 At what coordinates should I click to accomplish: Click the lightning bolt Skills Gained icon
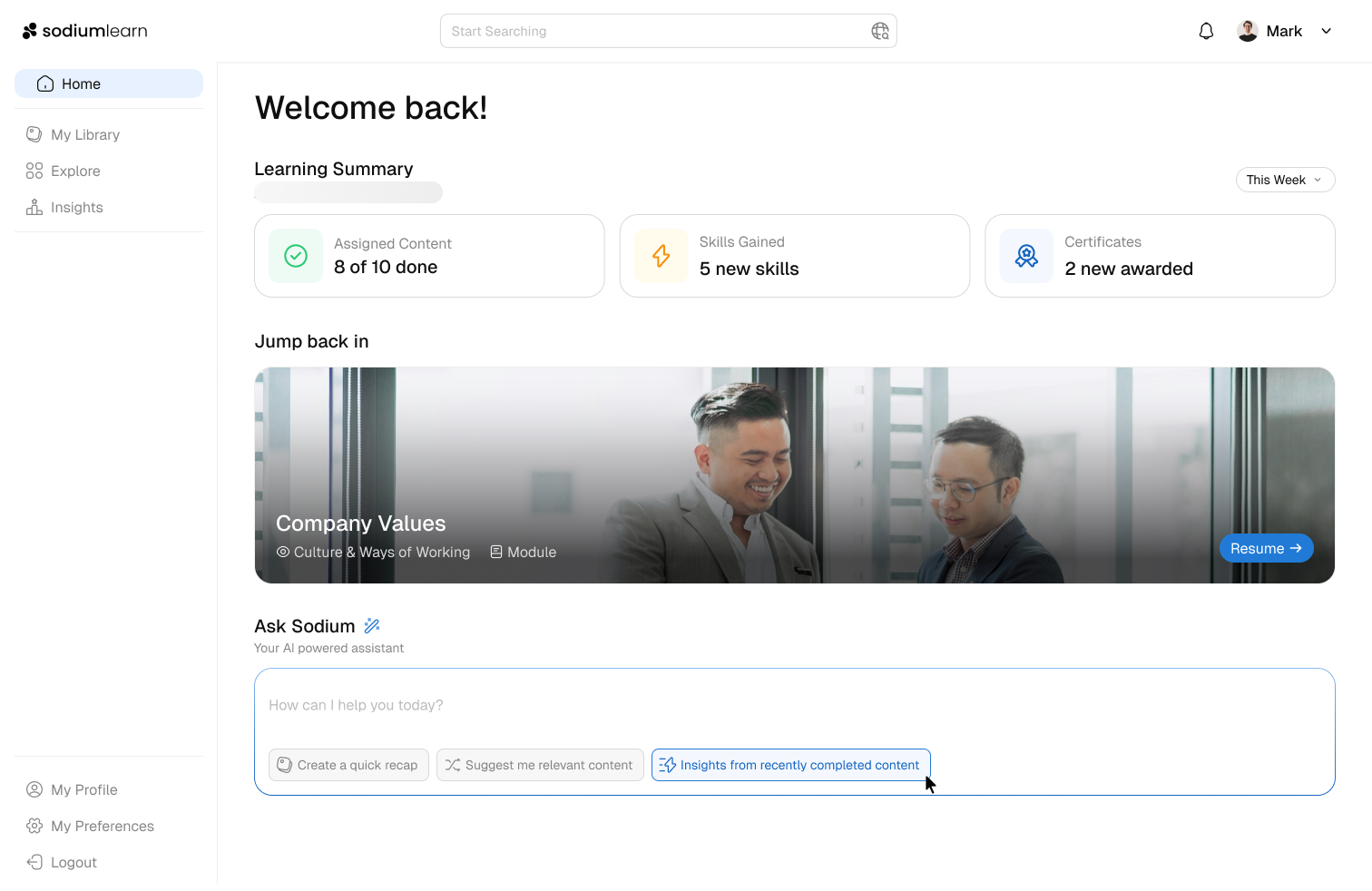pos(661,256)
